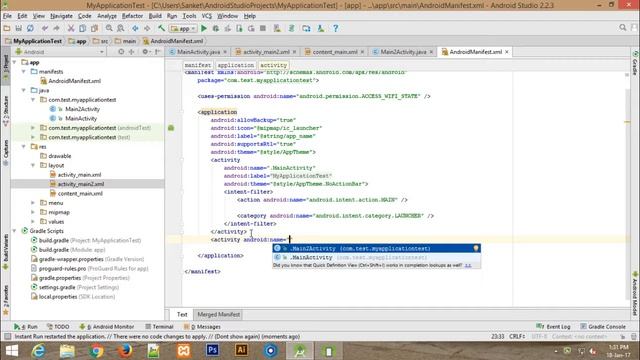Screen dimensions: 640x360
Task: Select content_main.xml in the layout folder
Action: tap(80, 193)
